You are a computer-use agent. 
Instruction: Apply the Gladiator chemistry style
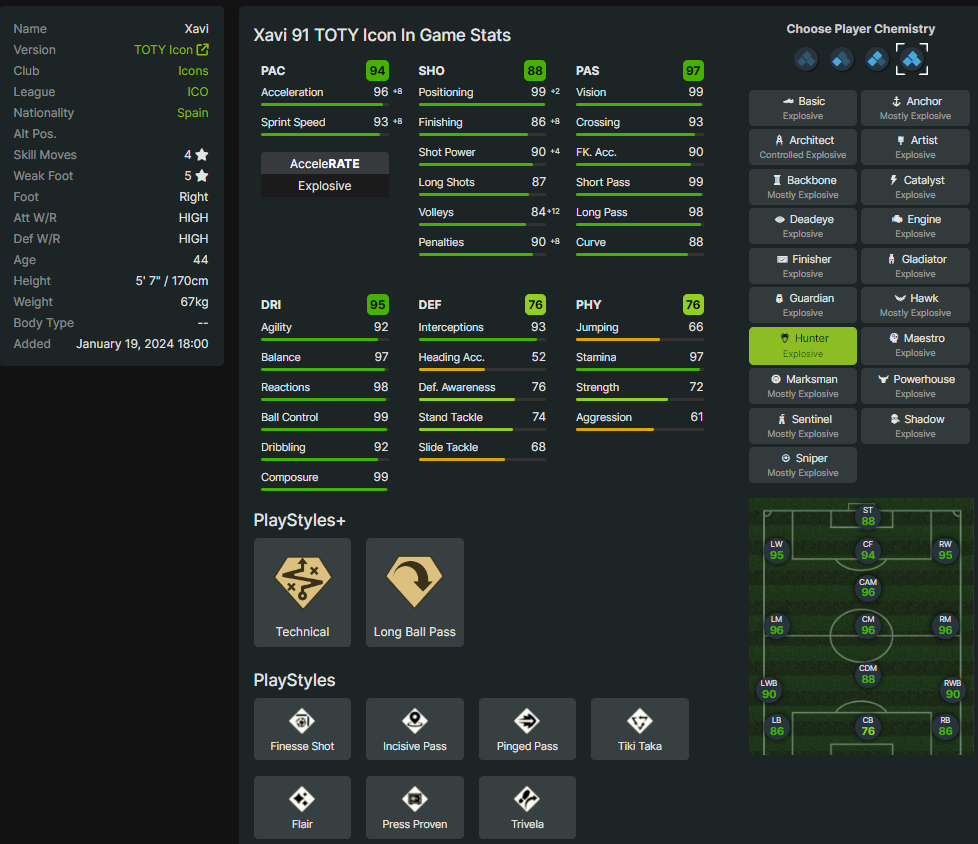point(915,266)
